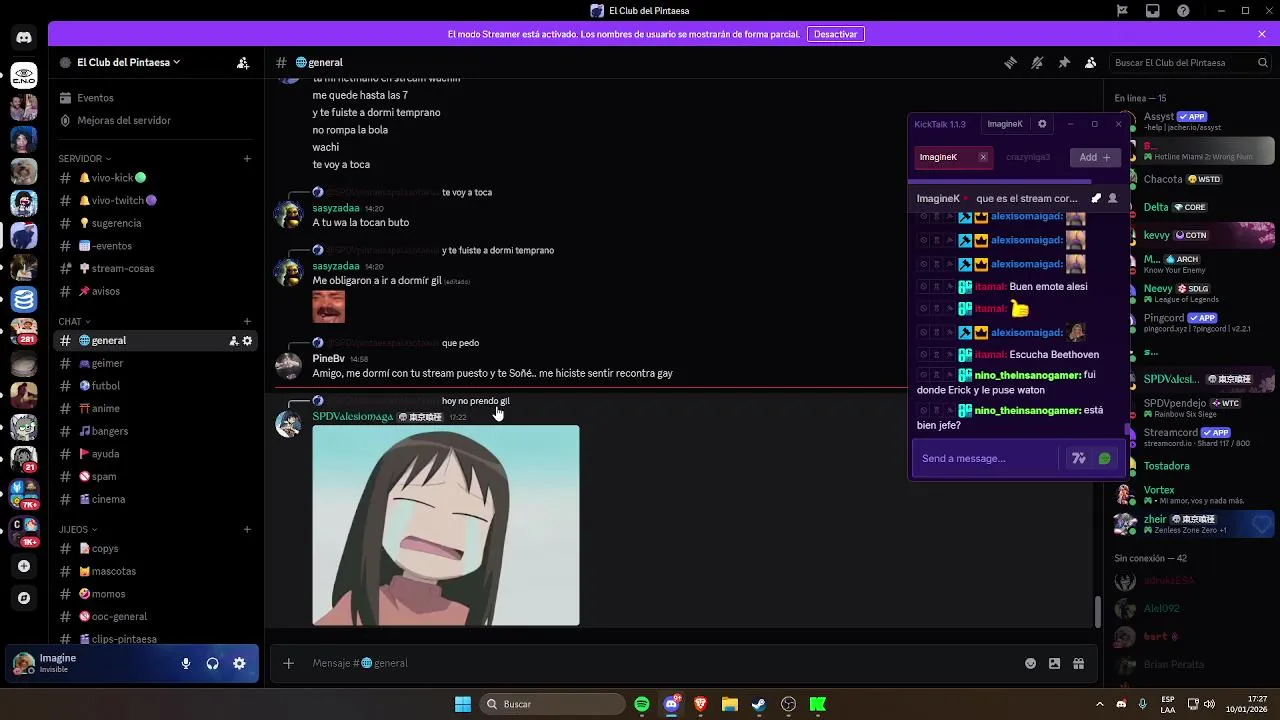This screenshot has height=720, width=1280.
Task: Open the stream-cosas channel
Action: [155, 269]
